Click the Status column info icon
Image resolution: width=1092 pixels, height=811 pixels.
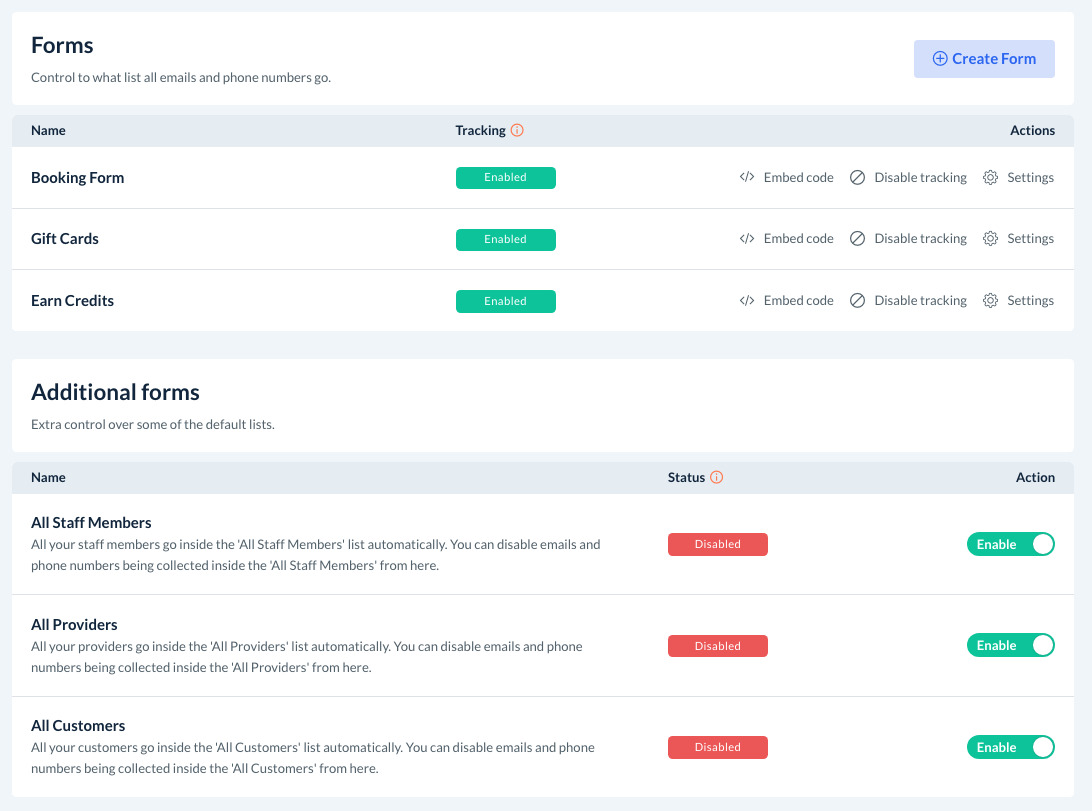click(x=716, y=478)
